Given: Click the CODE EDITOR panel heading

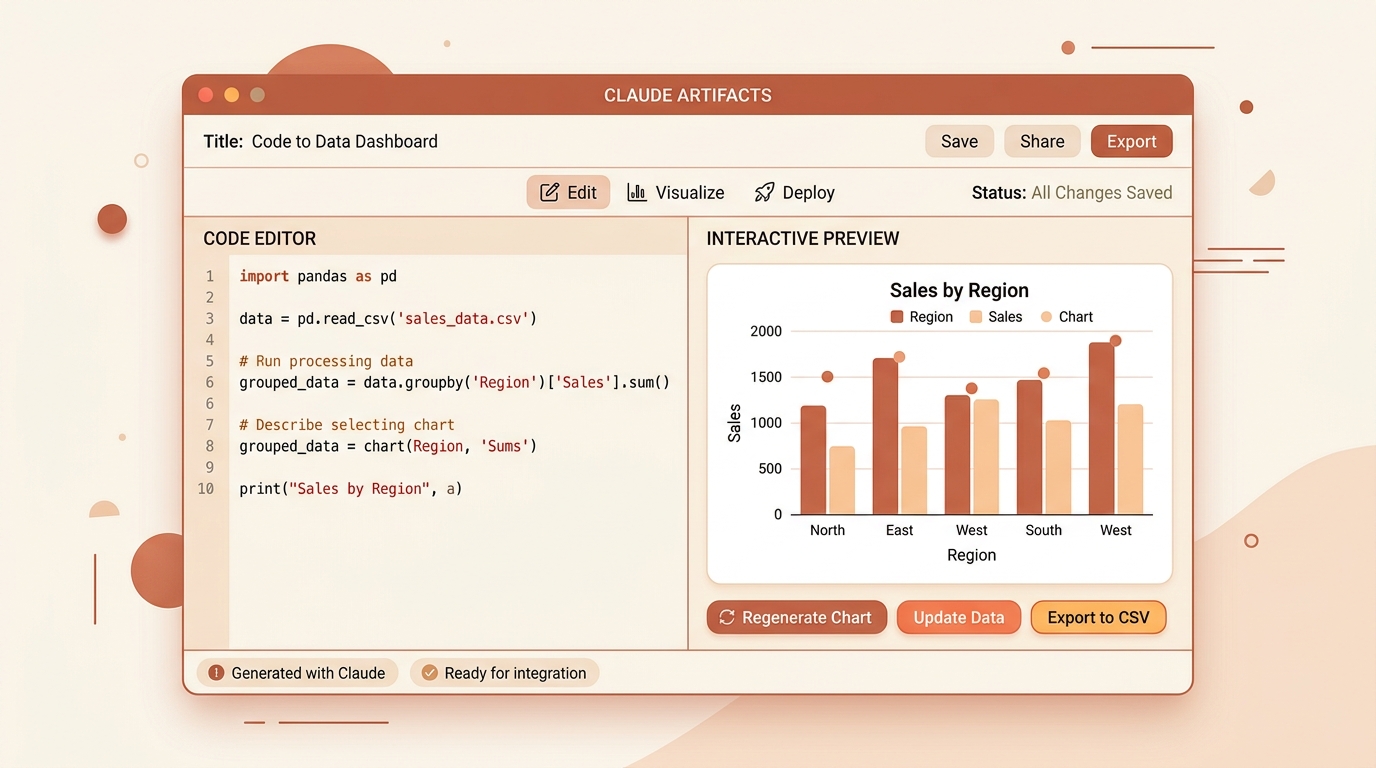Looking at the screenshot, I should [259, 239].
